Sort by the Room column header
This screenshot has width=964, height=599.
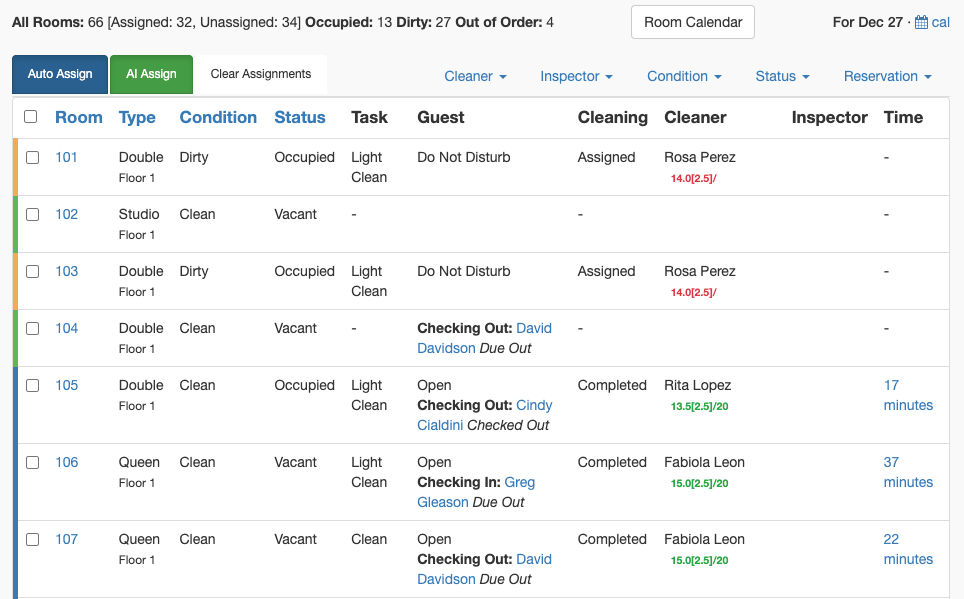pyautogui.click(x=79, y=117)
